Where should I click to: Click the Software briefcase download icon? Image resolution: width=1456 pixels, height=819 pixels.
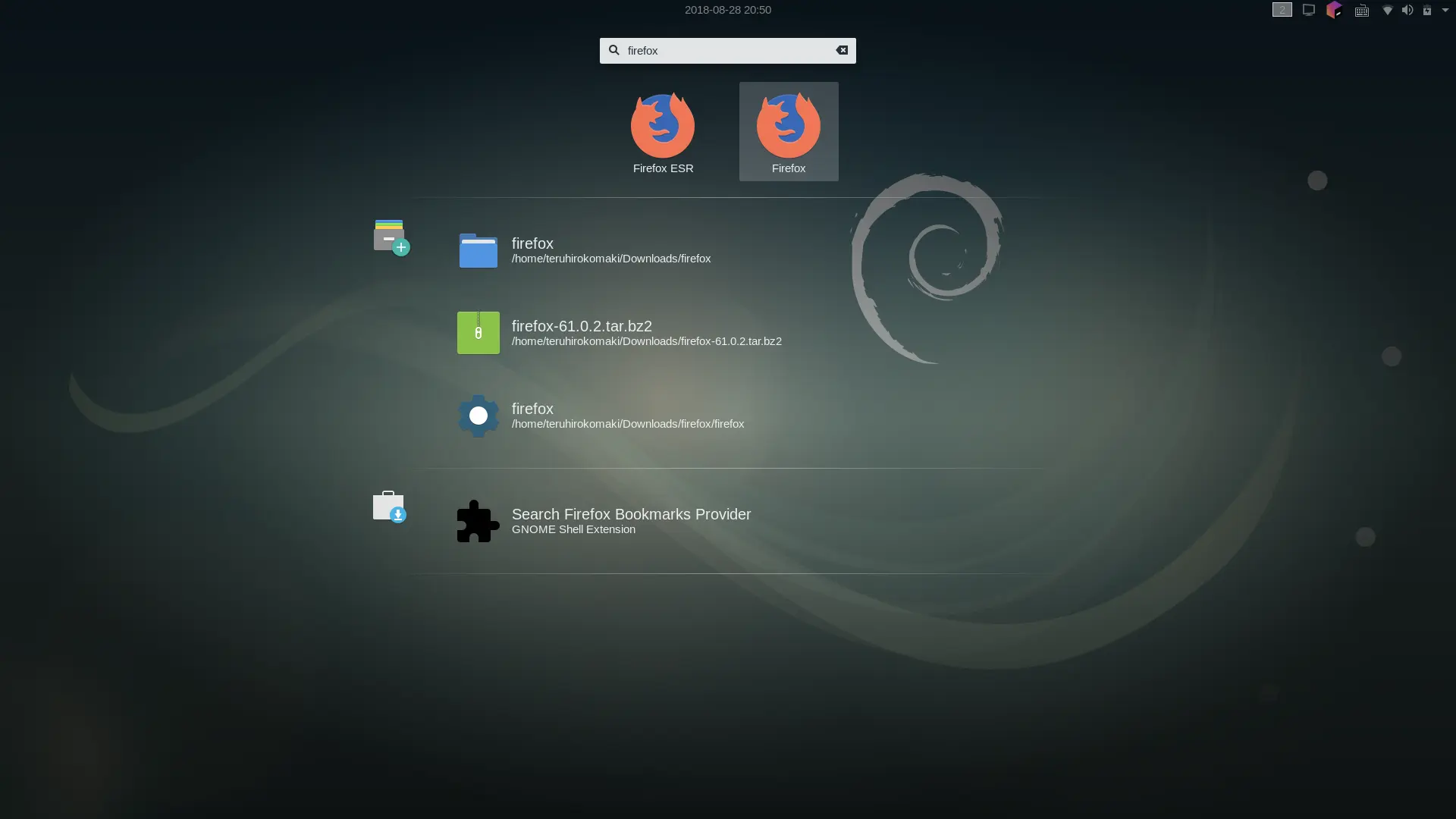[388, 507]
